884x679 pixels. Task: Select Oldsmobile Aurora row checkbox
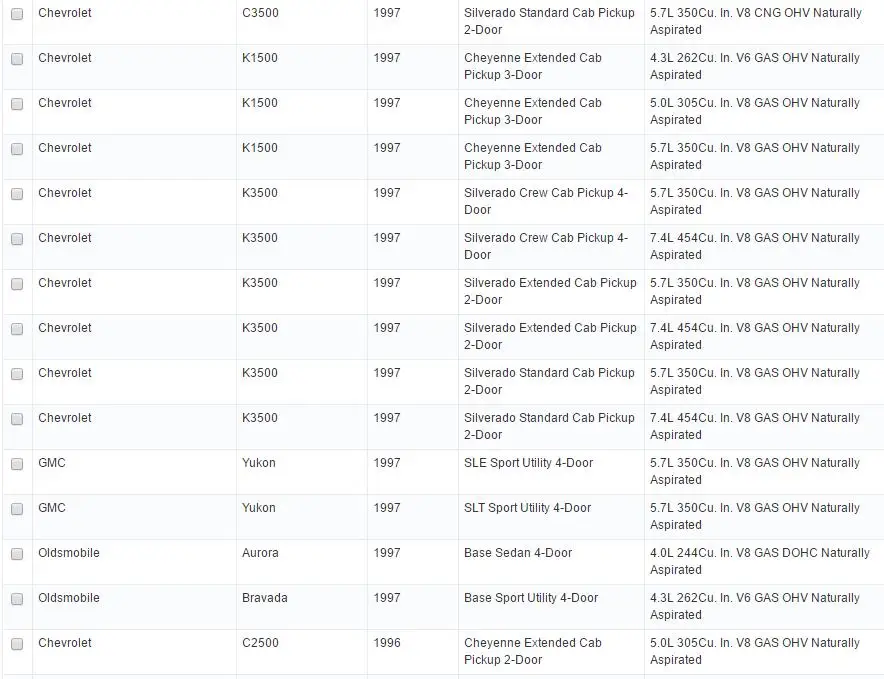point(17,554)
